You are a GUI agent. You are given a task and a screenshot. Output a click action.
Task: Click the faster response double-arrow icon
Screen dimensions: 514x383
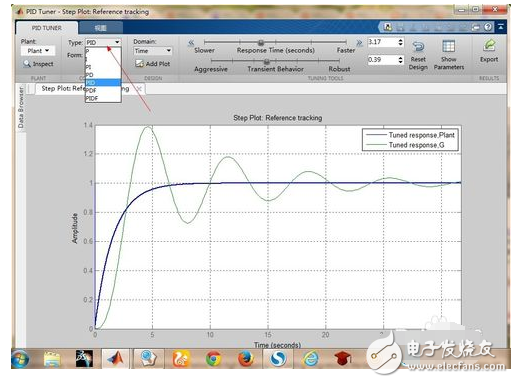click(359, 43)
